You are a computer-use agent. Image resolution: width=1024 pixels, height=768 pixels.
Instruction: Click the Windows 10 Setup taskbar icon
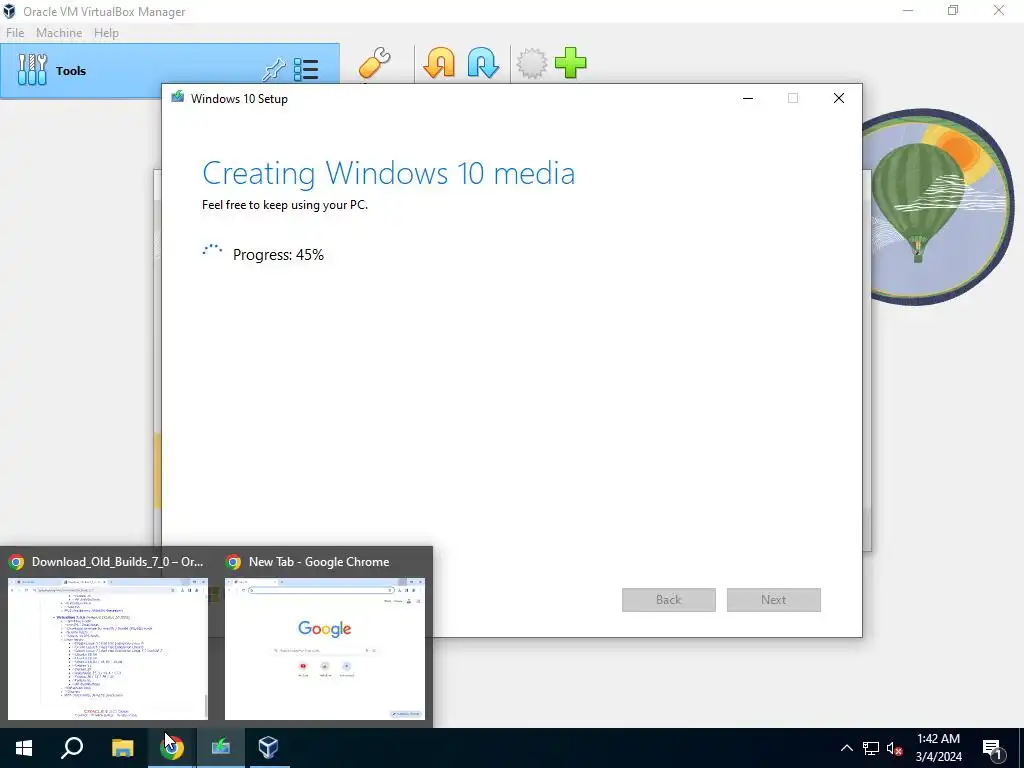pos(221,748)
